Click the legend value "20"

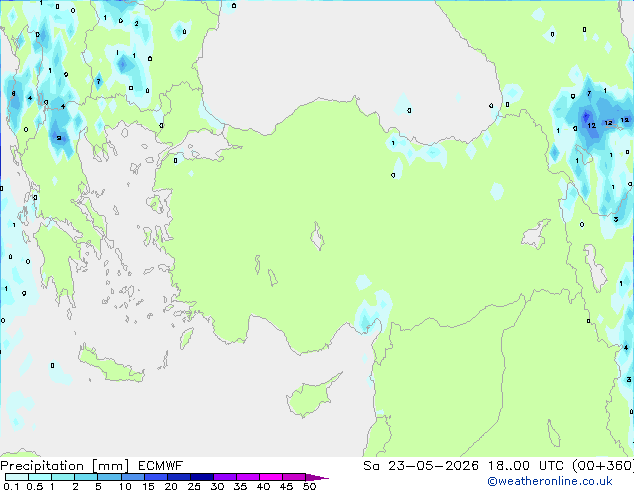171,486
